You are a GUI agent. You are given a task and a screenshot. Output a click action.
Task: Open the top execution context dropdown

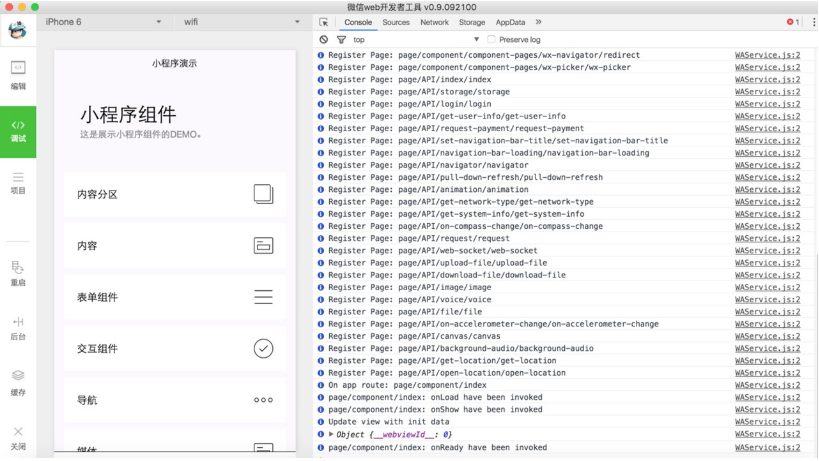pyautogui.click(x=416, y=39)
